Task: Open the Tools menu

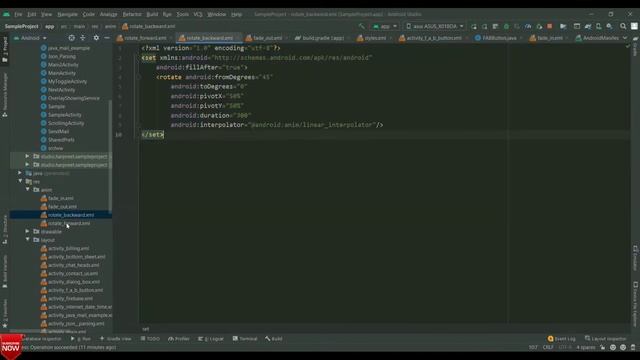Action: point(182,14)
